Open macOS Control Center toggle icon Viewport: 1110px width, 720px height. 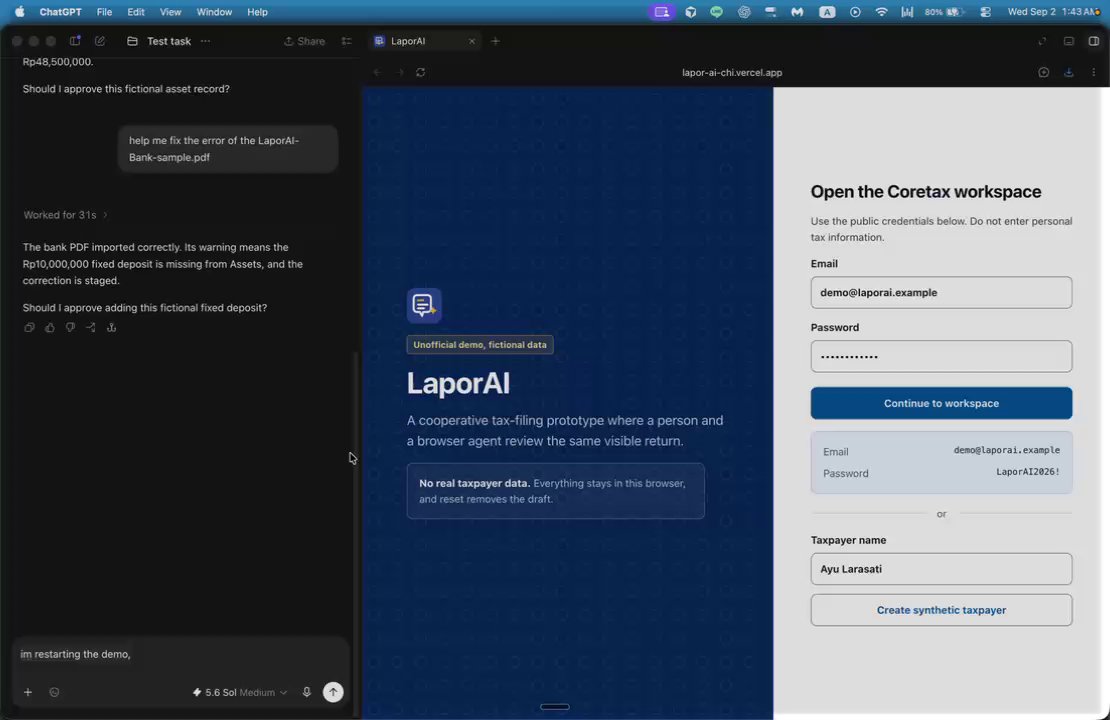tap(985, 12)
